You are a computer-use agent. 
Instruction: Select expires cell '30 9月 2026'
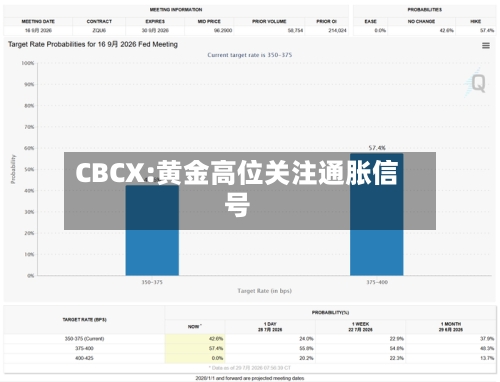(x=155, y=30)
